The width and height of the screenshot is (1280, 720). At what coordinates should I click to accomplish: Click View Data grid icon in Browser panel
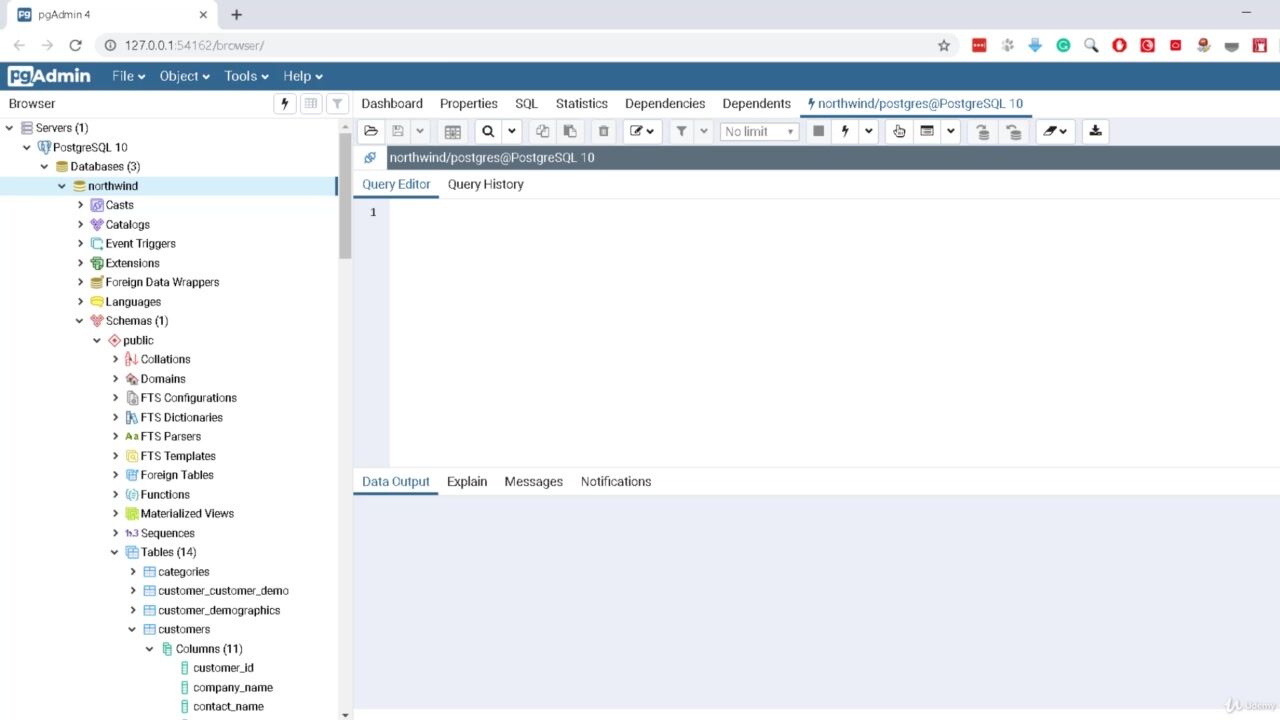click(311, 104)
